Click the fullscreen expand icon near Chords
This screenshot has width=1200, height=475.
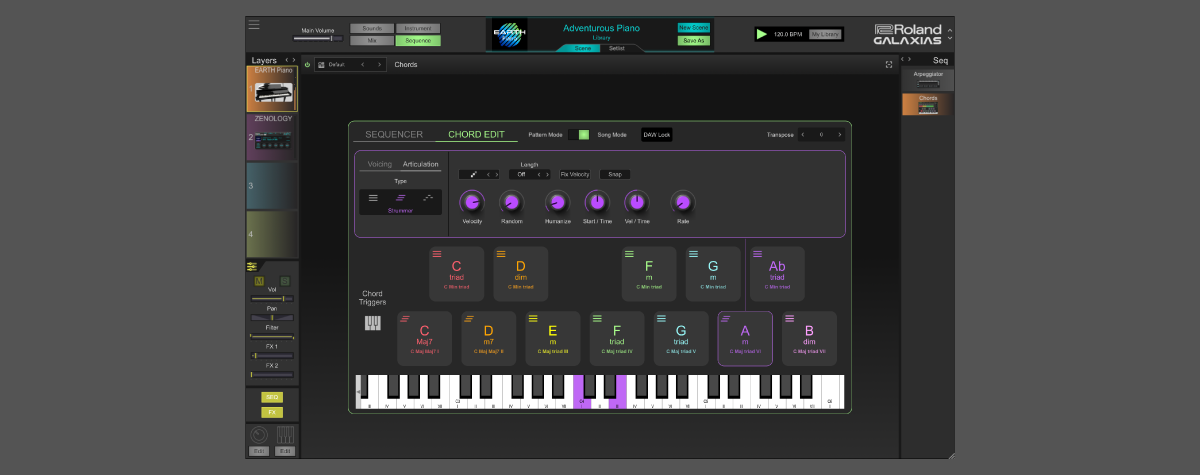pos(889,65)
